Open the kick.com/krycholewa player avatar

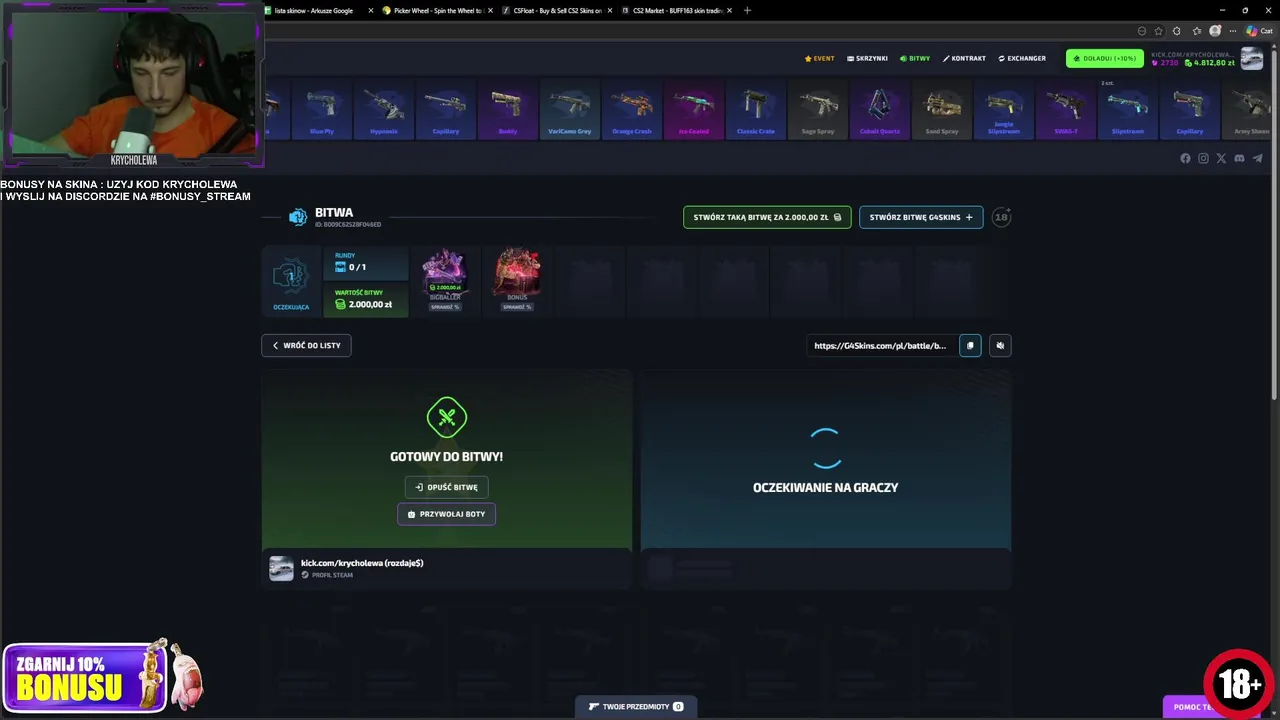[x=281, y=568]
